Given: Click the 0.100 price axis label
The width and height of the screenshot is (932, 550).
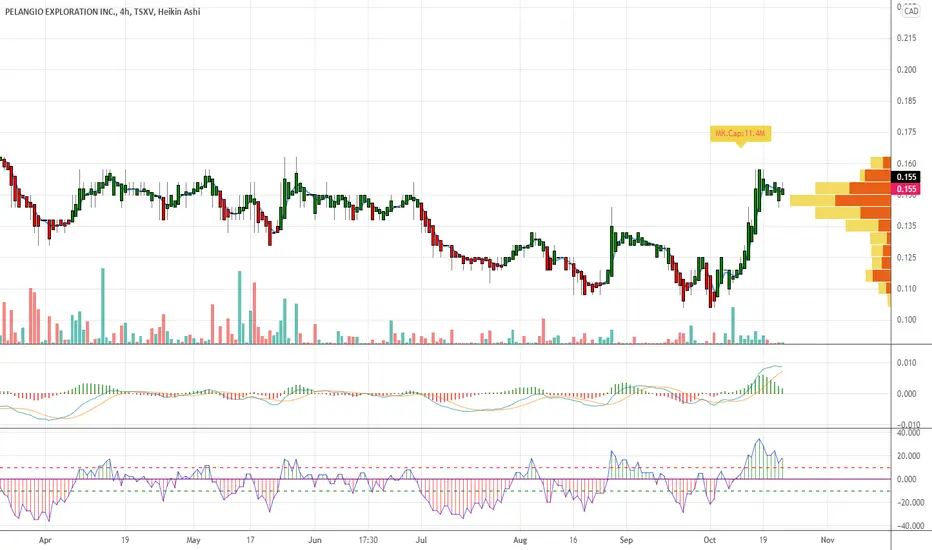Looking at the screenshot, I should pyautogui.click(x=906, y=320).
